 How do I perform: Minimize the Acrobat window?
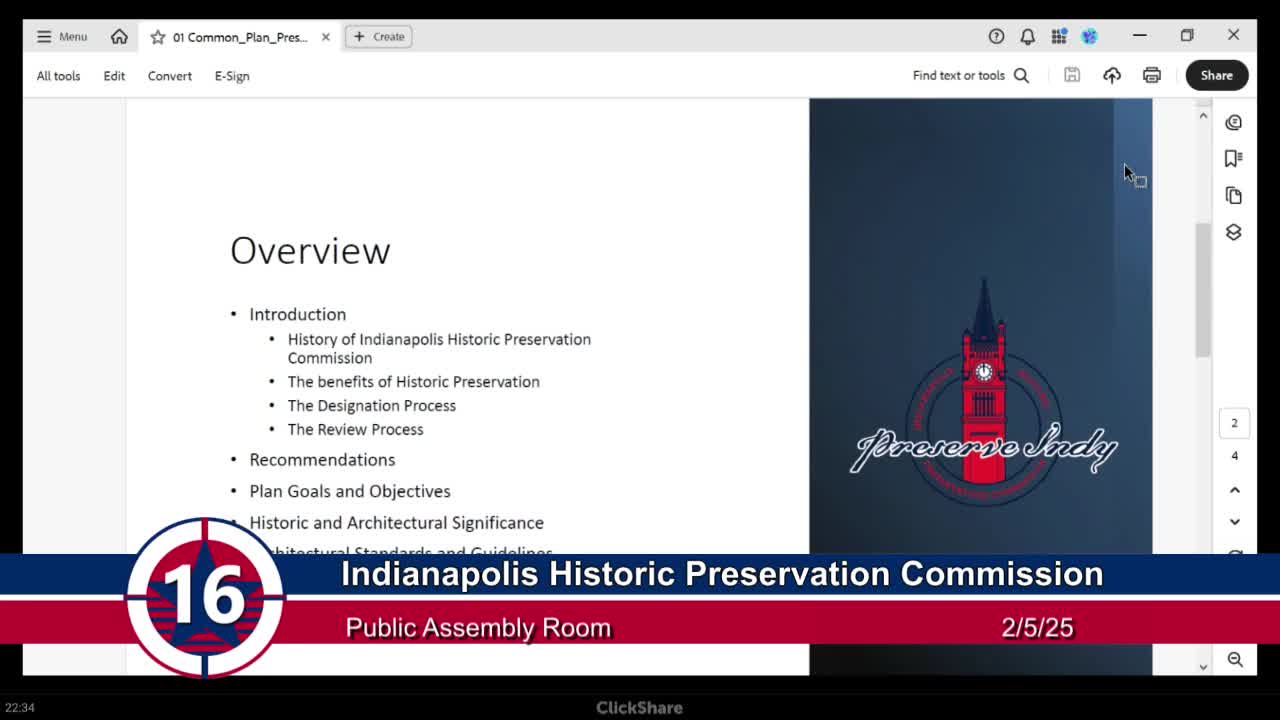1140,36
